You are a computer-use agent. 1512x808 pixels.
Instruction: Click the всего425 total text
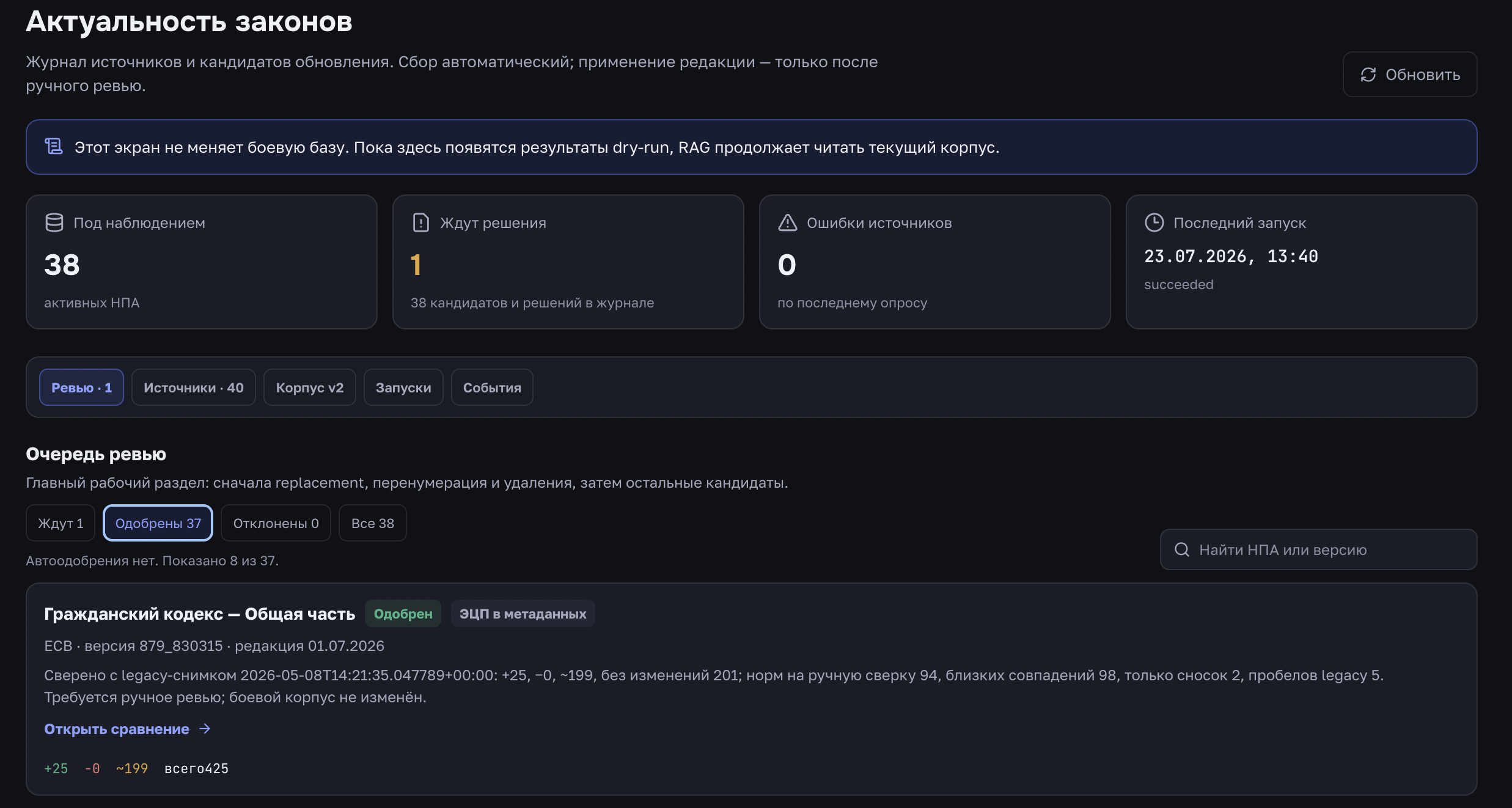coord(196,768)
